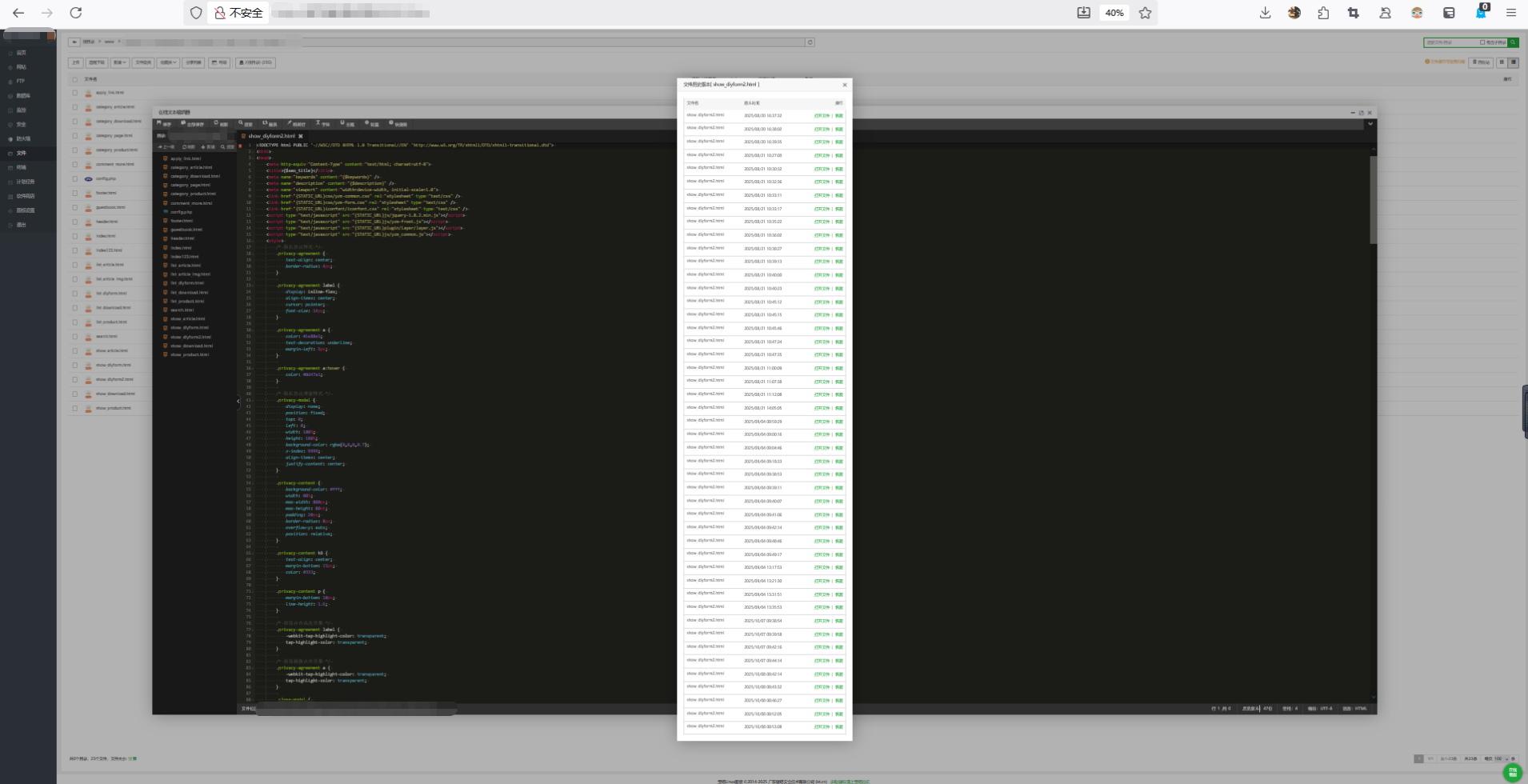Switch to grid view icon in file manager
1528x784 pixels.
click(1502, 62)
